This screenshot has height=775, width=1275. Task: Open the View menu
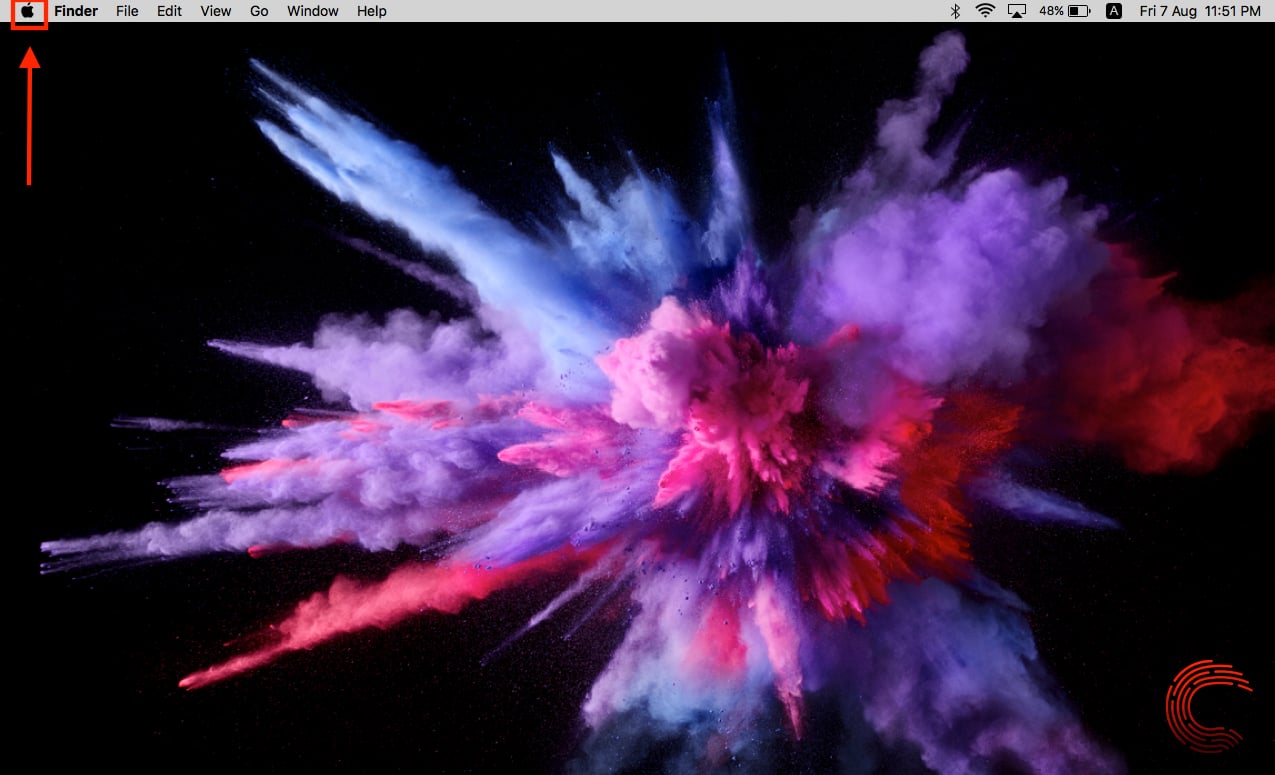[216, 11]
